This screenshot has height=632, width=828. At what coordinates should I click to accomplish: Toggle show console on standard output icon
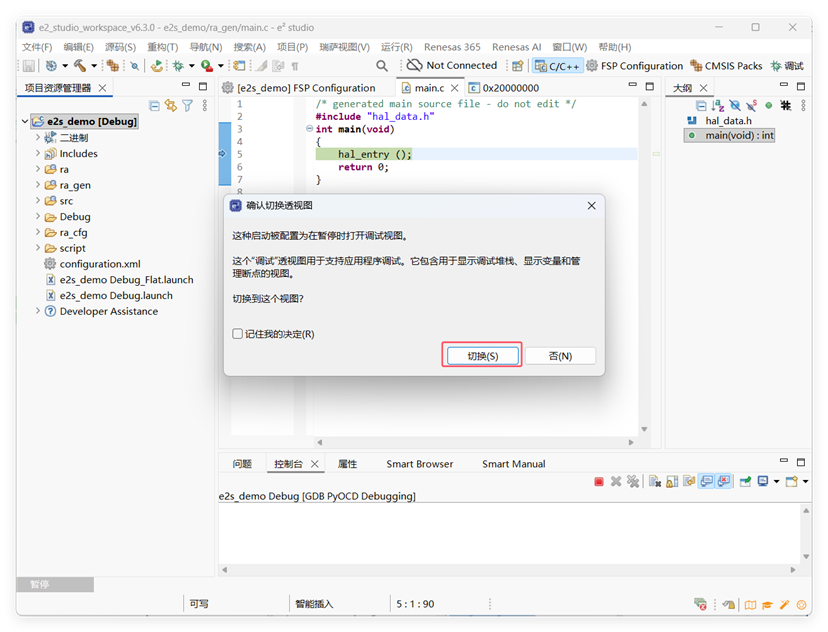tap(707, 482)
